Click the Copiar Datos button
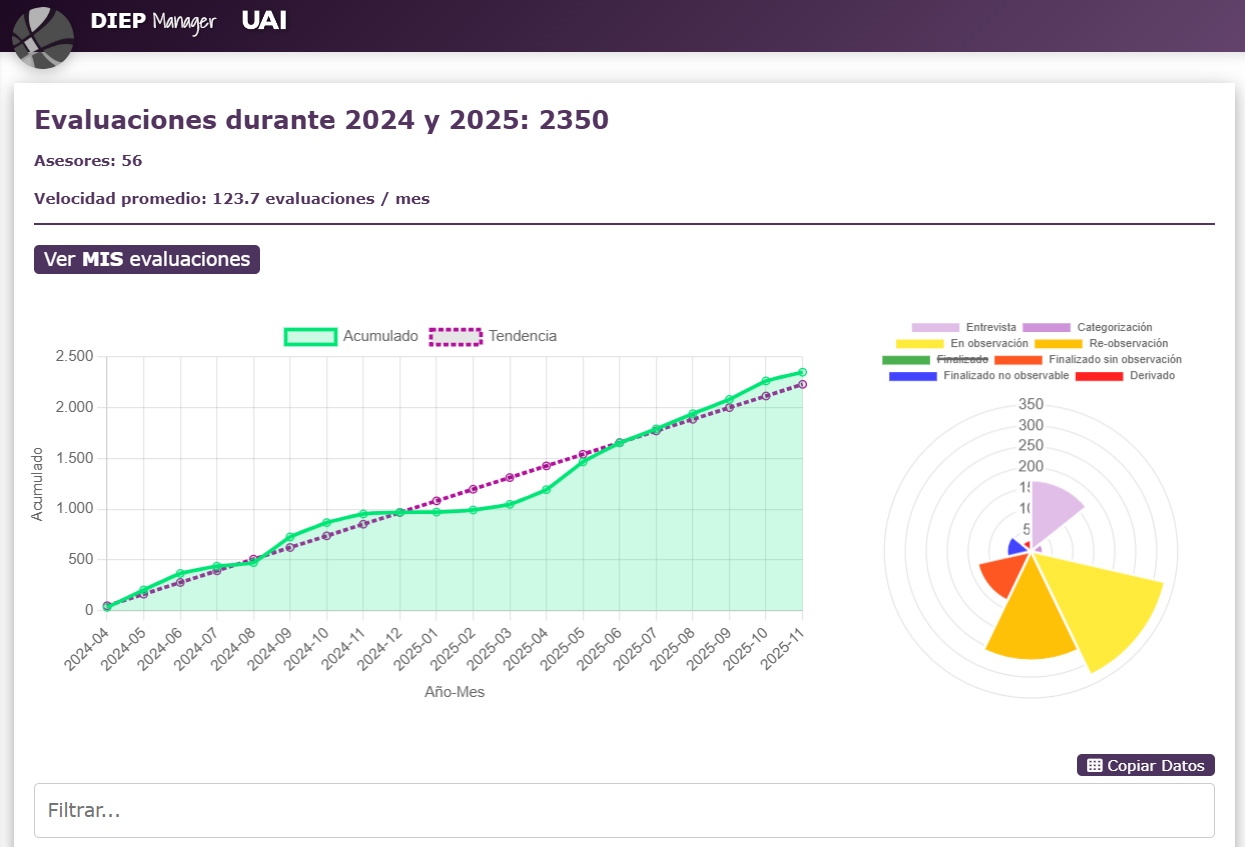 (1145, 765)
